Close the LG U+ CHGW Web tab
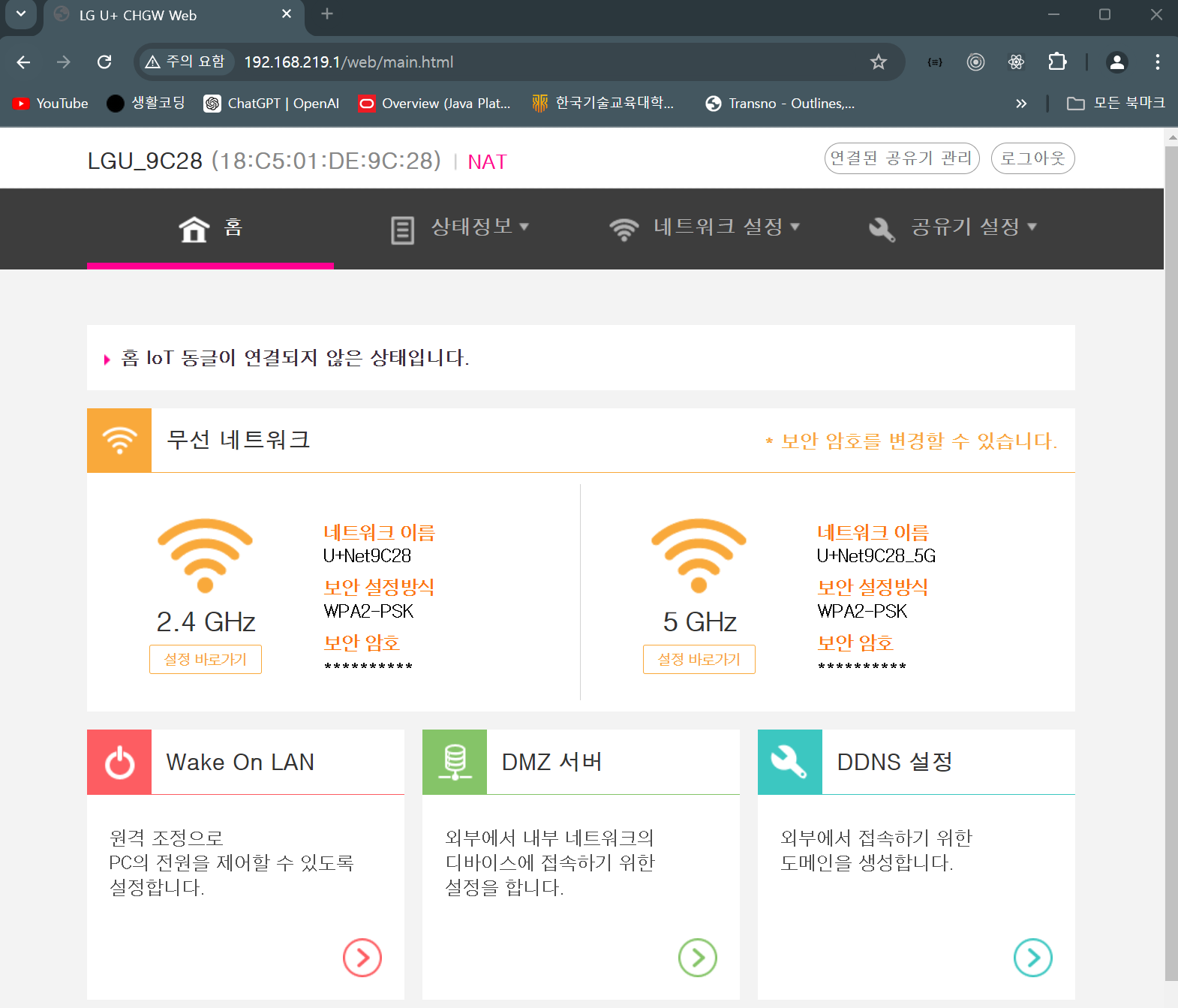This screenshot has height=1008, width=1178. [287, 14]
